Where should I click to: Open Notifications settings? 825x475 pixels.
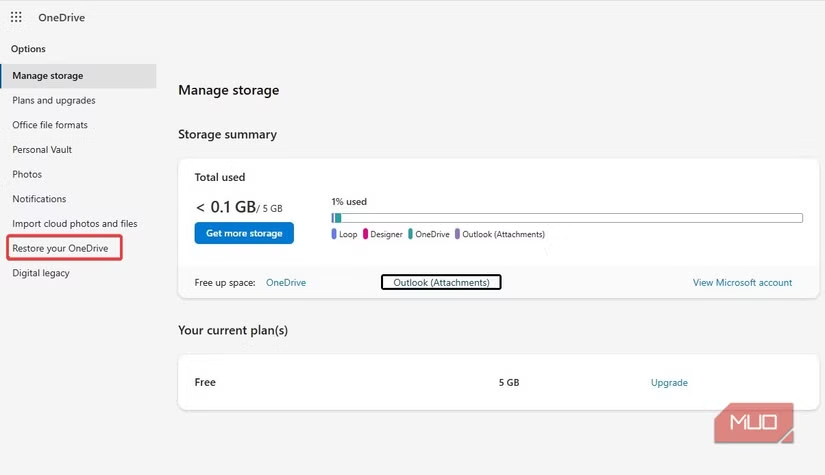tap(39, 199)
